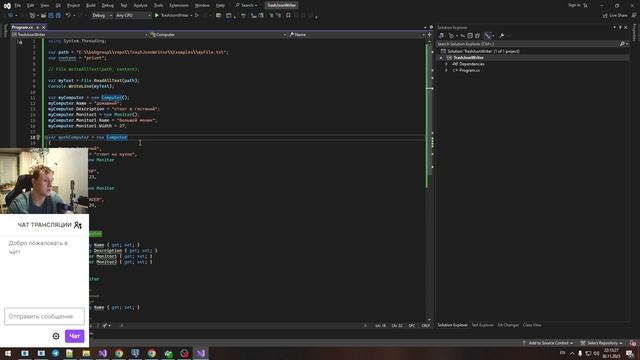Close the Program.cs tab
This screenshot has width=640, height=360.
pos(44,27)
